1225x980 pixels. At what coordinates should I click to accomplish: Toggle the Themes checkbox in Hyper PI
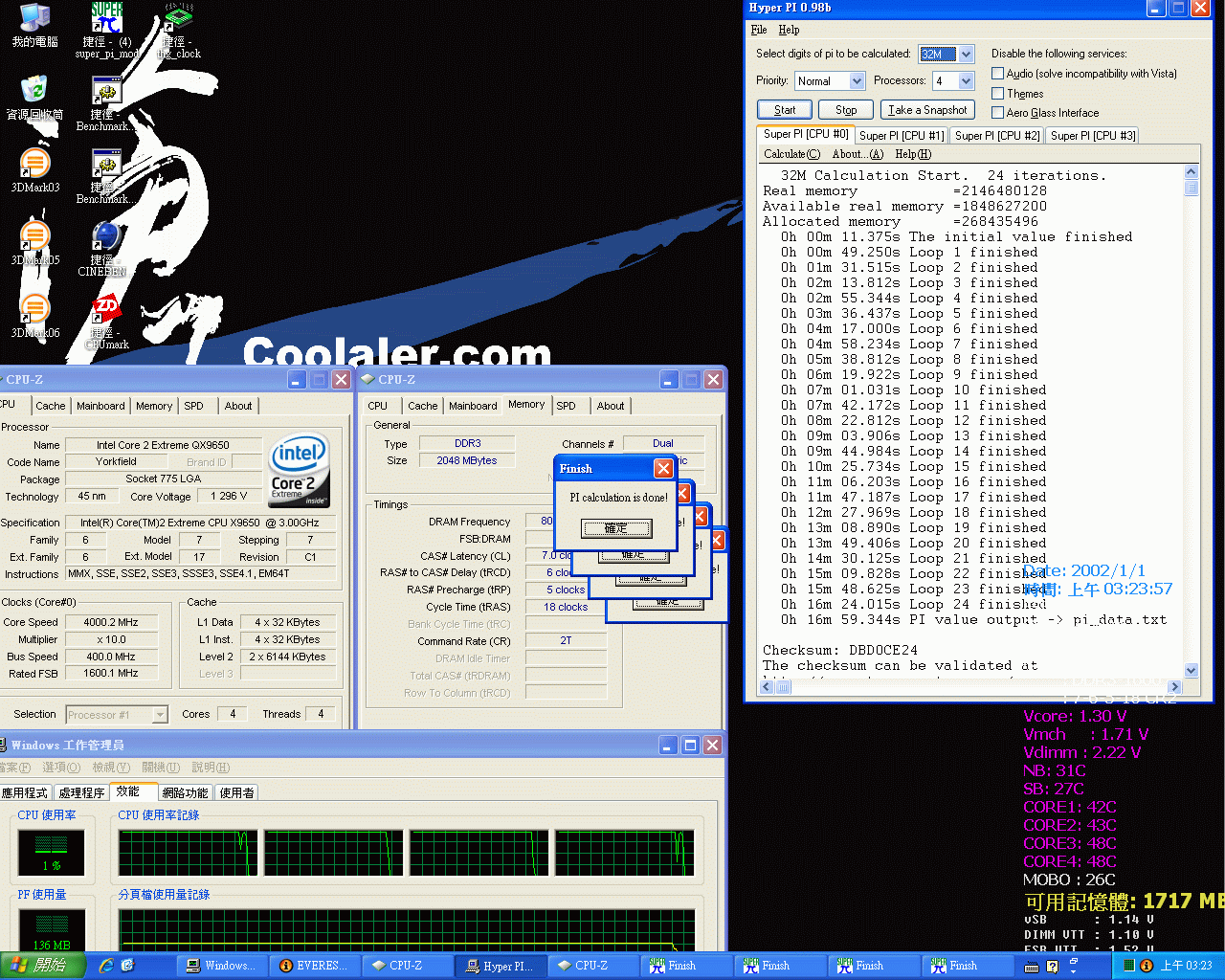click(x=998, y=94)
